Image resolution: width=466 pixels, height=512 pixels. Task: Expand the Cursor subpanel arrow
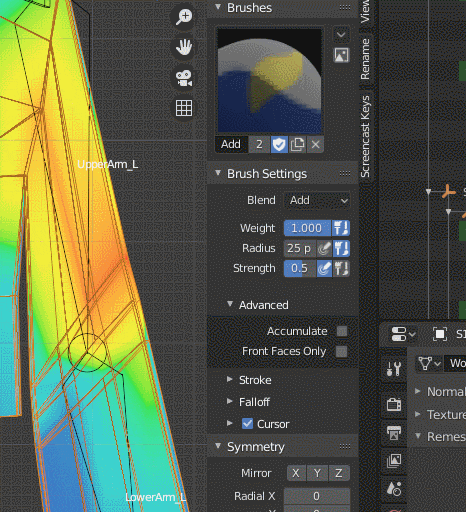coord(230,424)
